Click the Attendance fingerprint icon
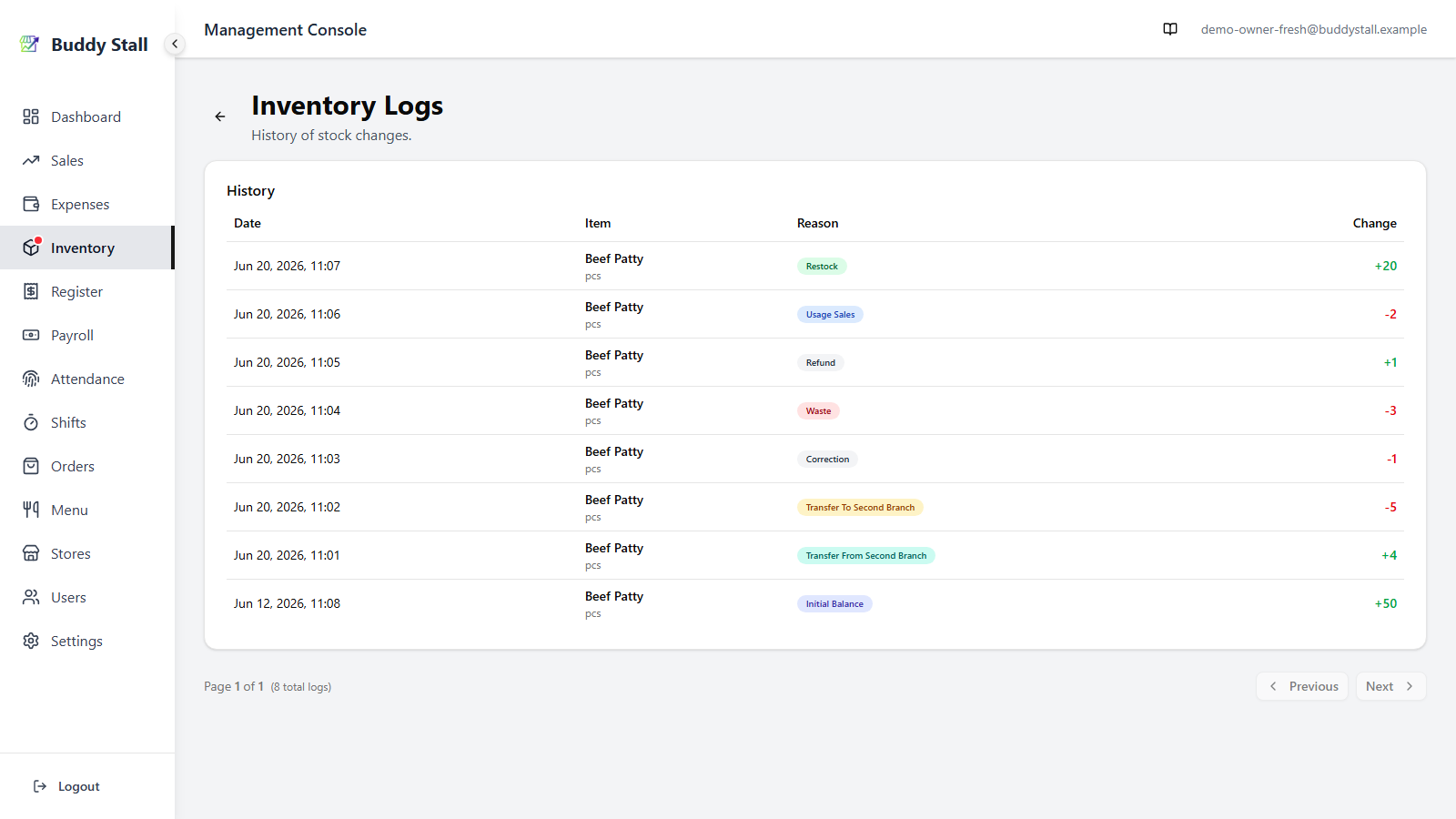The width and height of the screenshot is (1456, 819). click(31, 379)
